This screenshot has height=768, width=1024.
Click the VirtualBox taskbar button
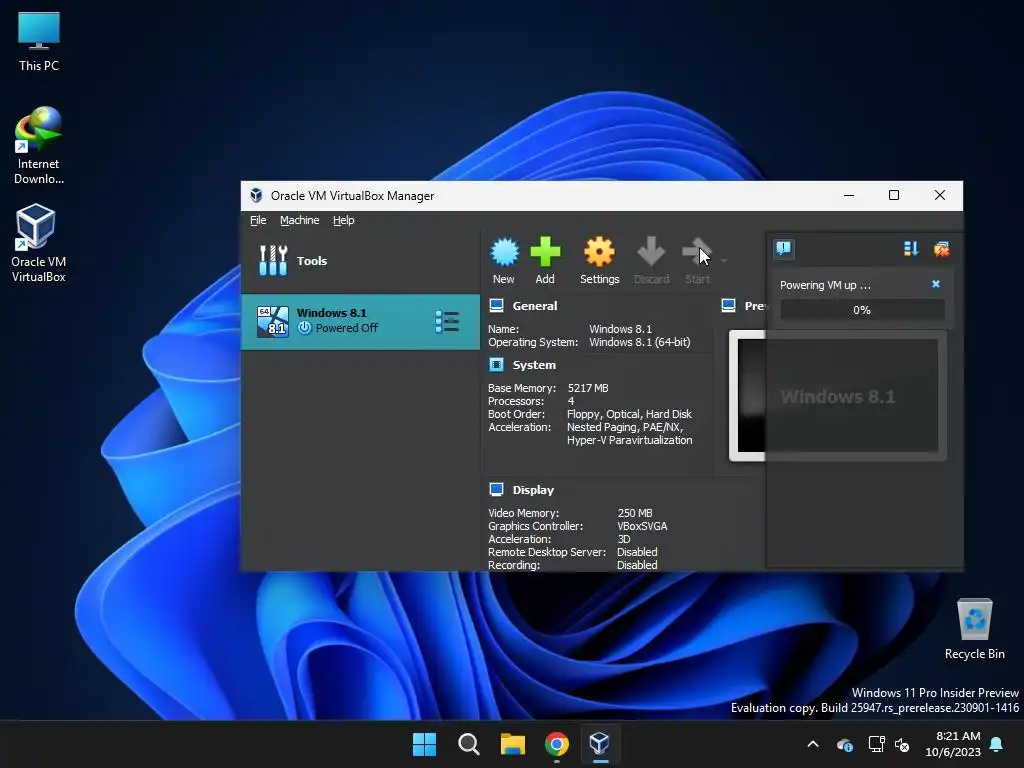tap(600, 744)
